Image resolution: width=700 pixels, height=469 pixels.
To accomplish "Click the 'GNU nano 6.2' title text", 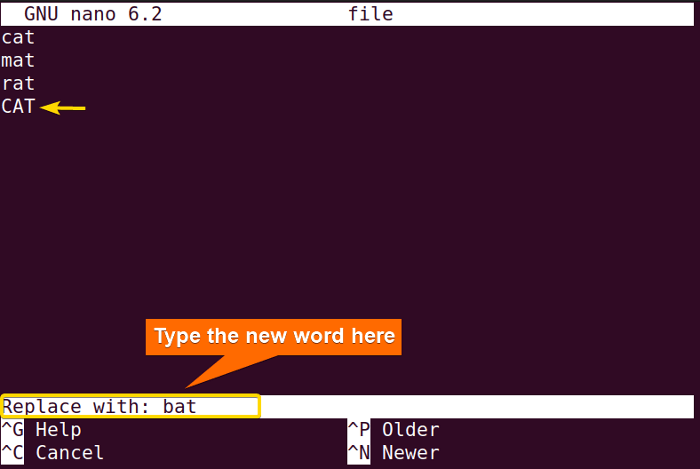I will pos(93,14).
